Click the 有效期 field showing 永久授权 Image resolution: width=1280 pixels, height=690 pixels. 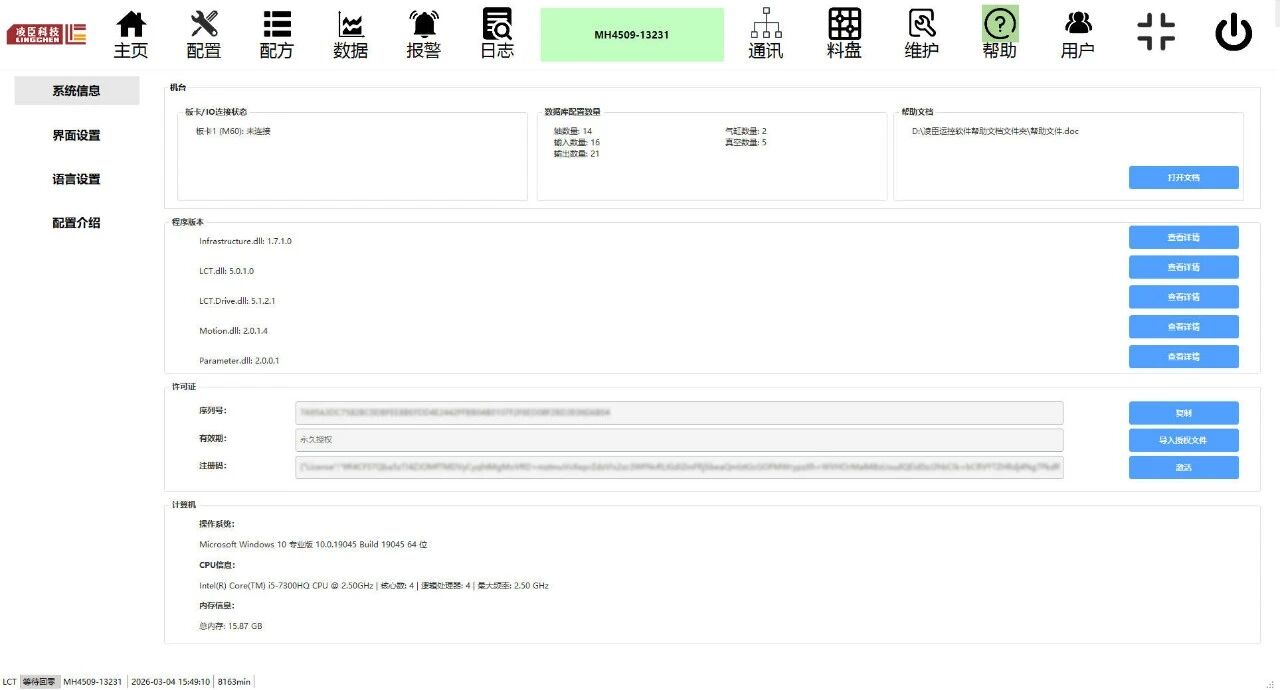[x=679, y=440]
